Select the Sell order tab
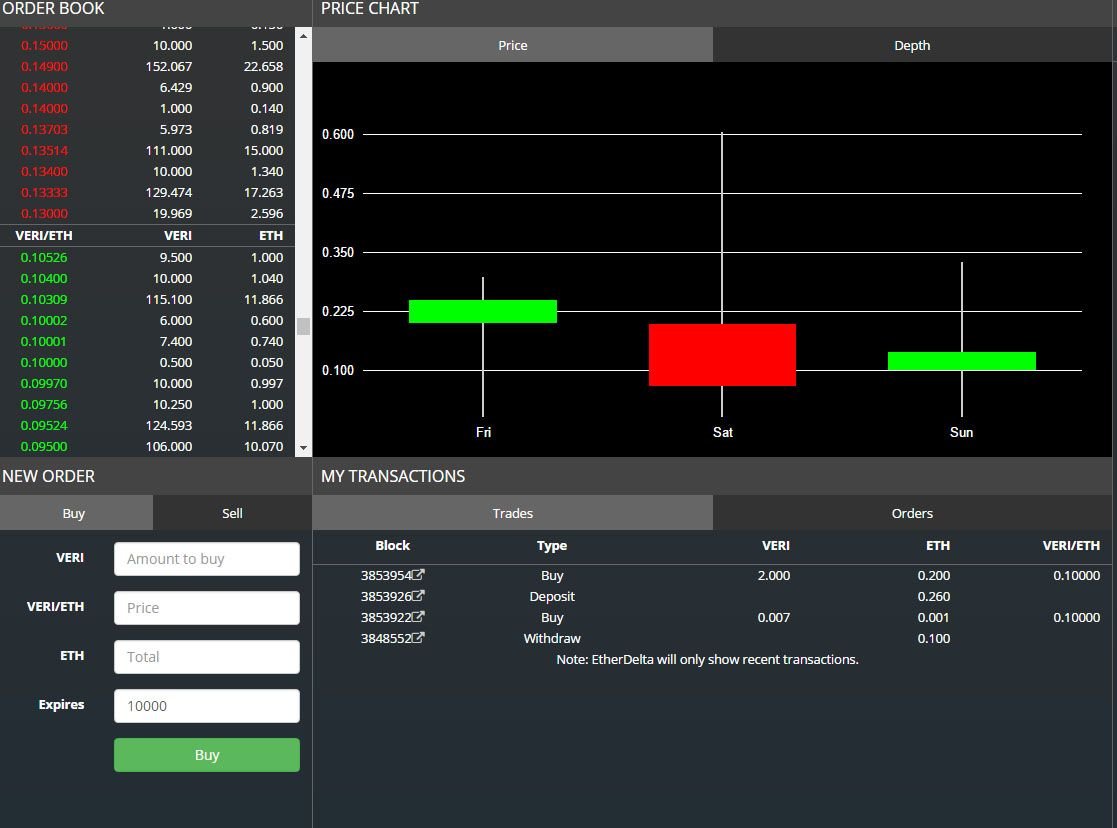 pyautogui.click(x=232, y=513)
